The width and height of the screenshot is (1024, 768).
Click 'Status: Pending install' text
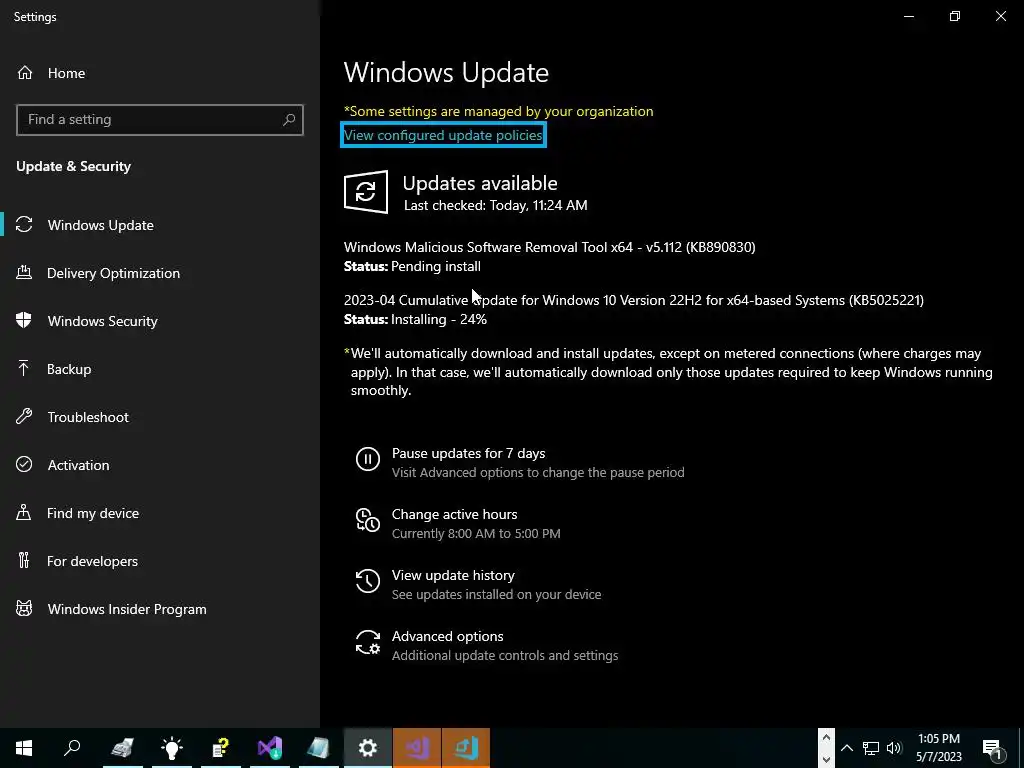click(x=412, y=266)
